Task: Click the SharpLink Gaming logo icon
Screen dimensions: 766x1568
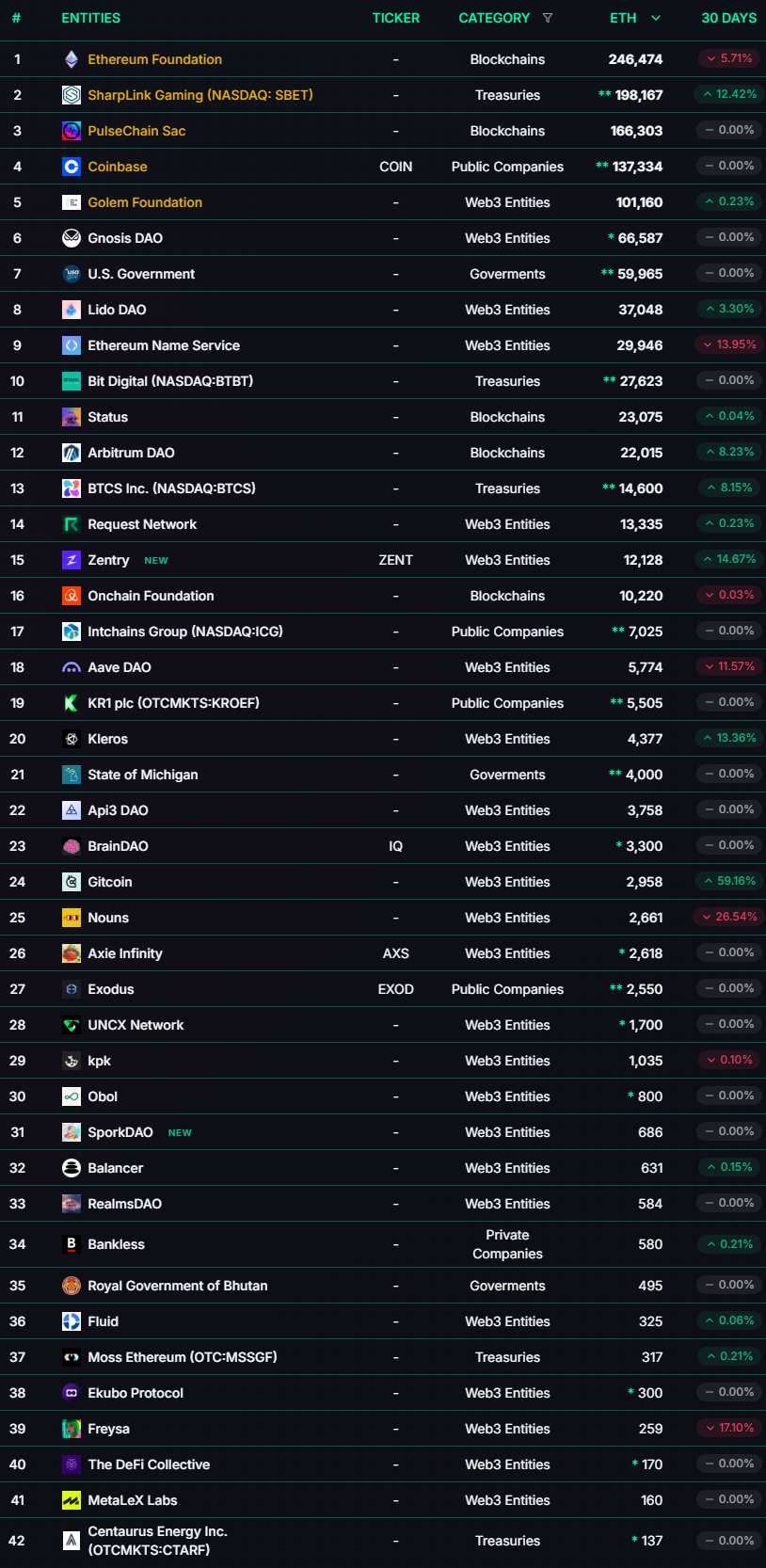Action: 72,95
